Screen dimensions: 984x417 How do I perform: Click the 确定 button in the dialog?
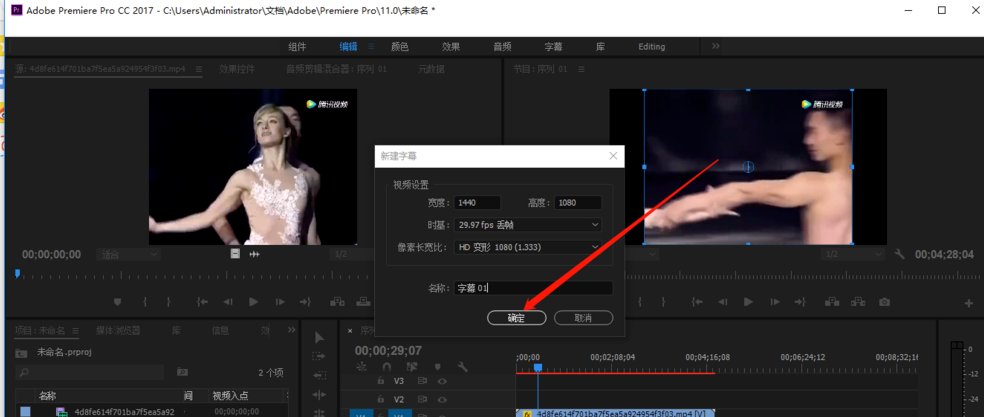(516, 317)
